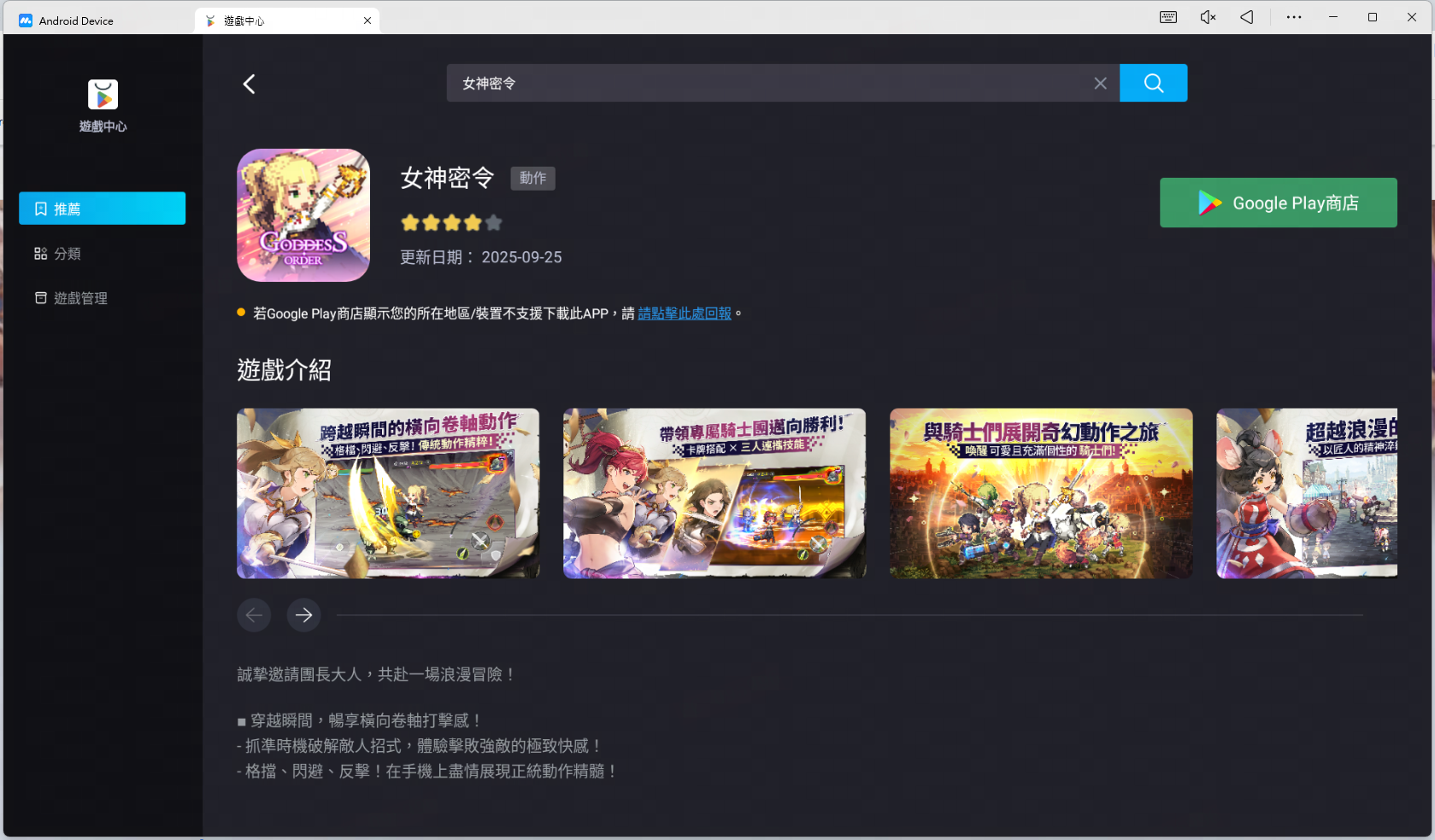Click the triangular back icon in title bar
The image size is (1435, 840).
1247,17
